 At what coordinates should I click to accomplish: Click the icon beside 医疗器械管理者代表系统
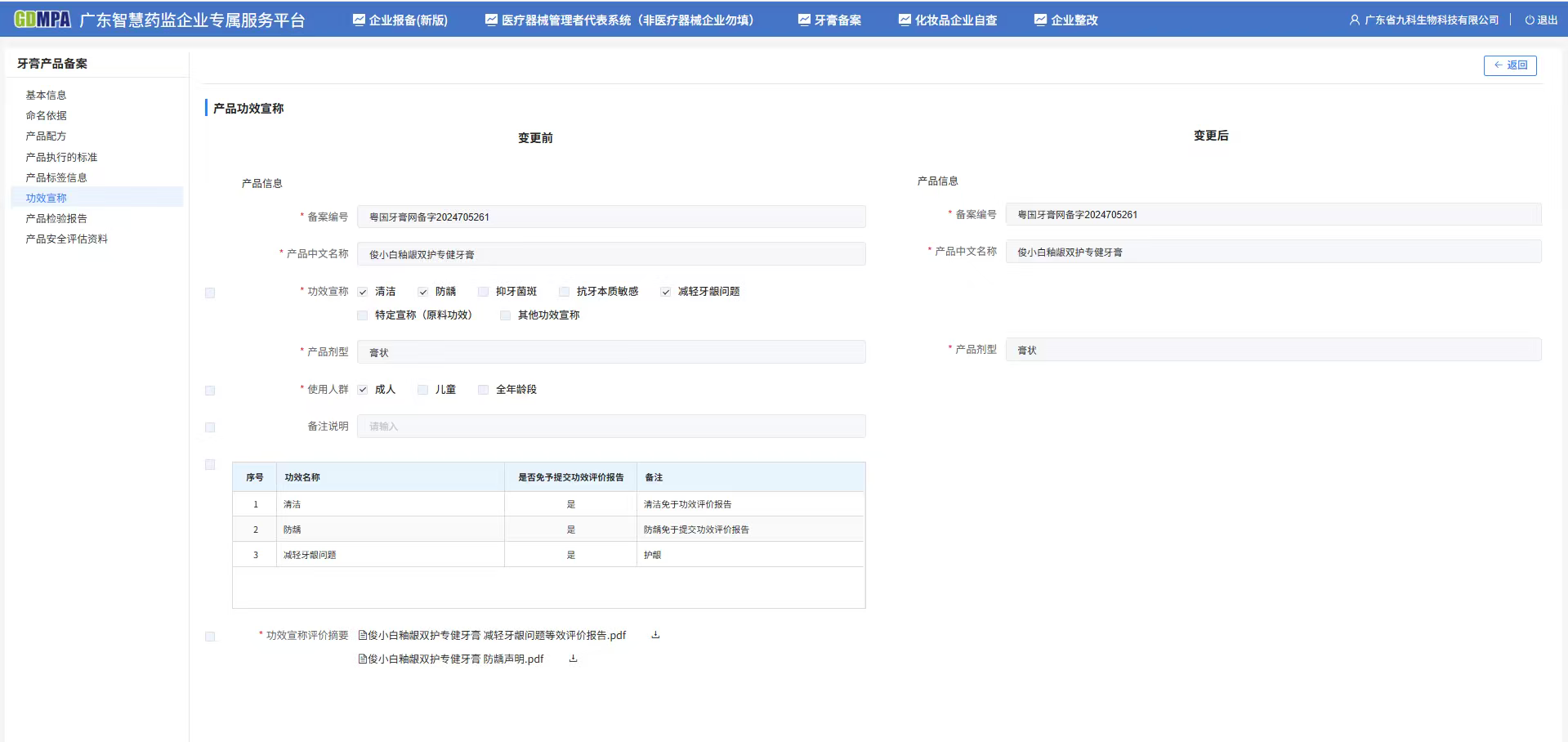tap(491, 18)
